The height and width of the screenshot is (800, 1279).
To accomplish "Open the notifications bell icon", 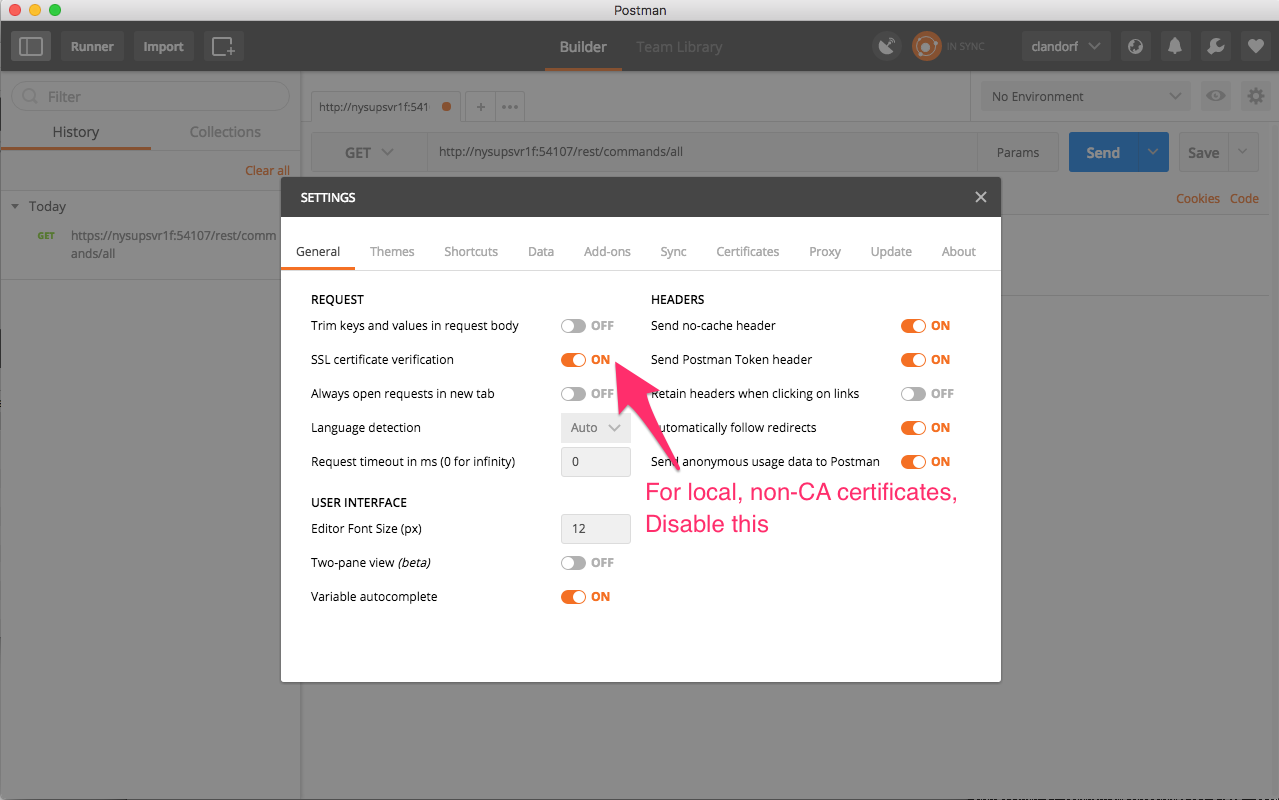I will coord(1175,46).
